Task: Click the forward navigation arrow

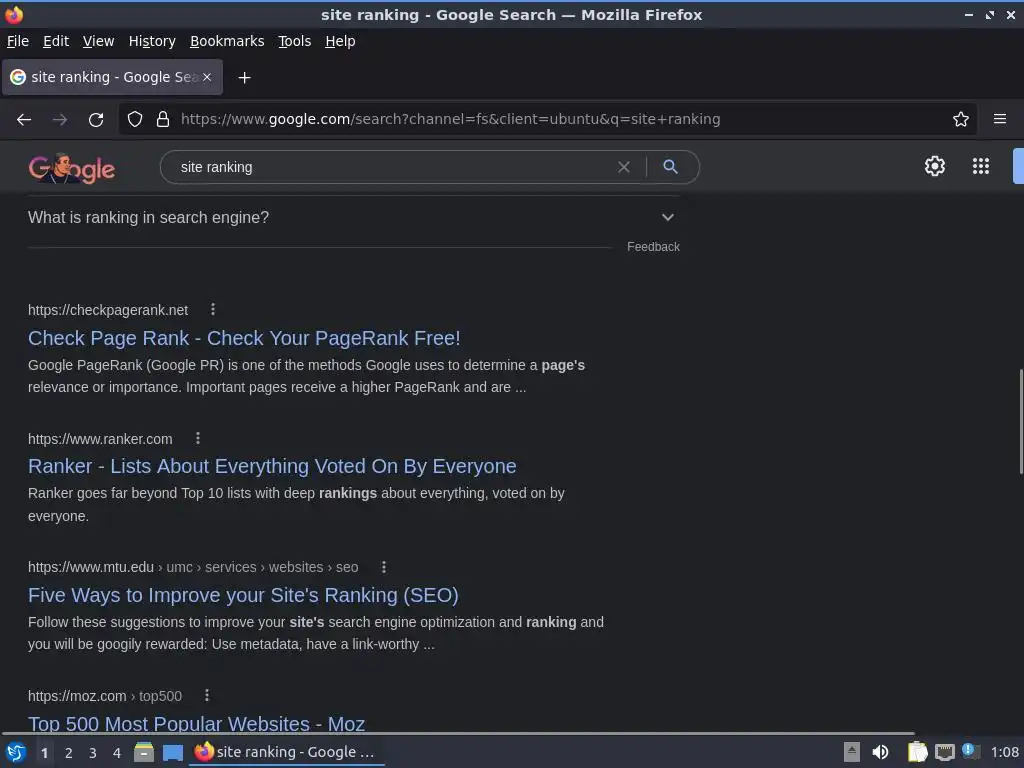Action: (59, 120)
